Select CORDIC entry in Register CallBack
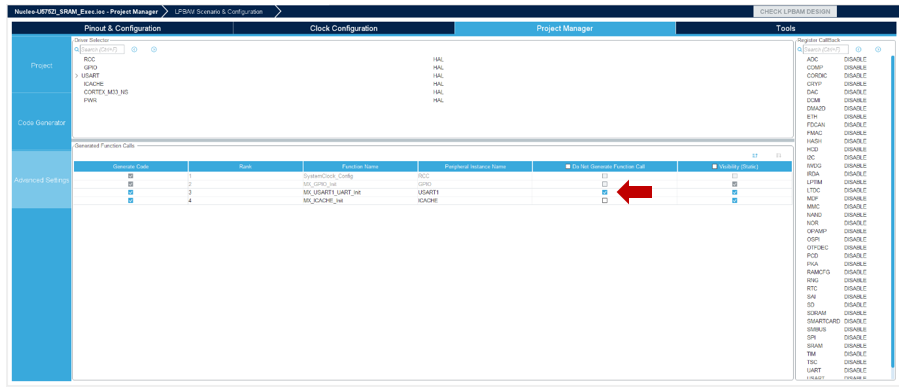 click(817, 76)
